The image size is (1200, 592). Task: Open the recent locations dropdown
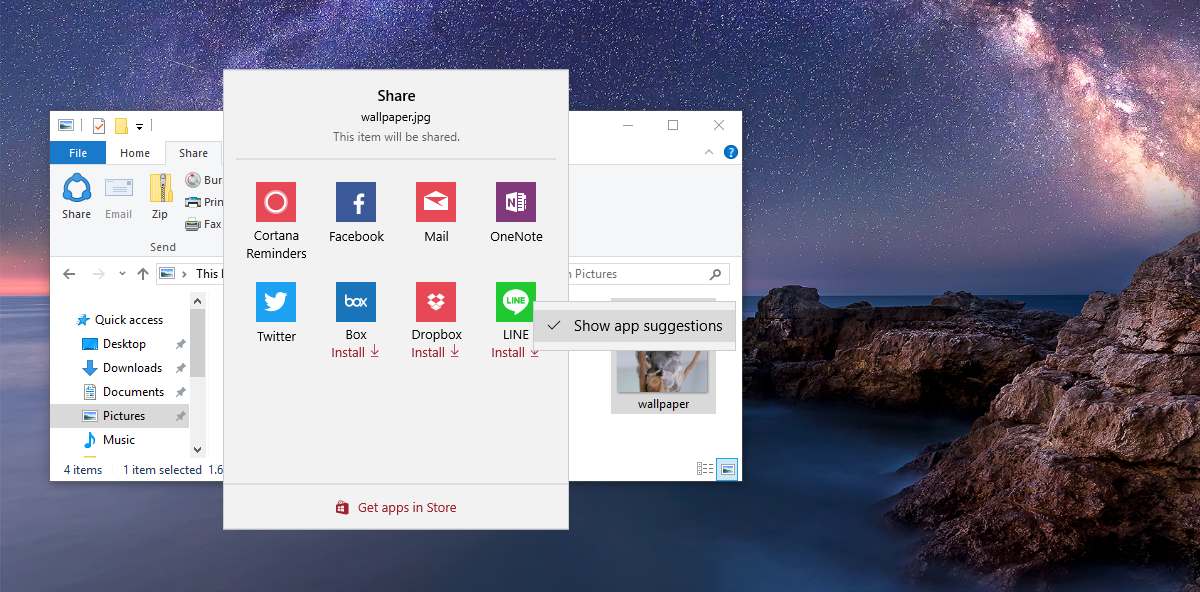[122, 274]
